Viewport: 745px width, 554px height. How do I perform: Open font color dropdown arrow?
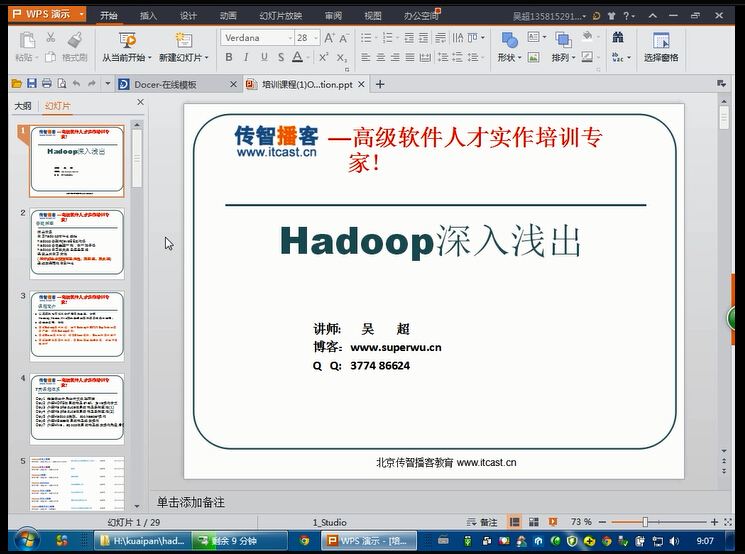(x=308, y=58)
